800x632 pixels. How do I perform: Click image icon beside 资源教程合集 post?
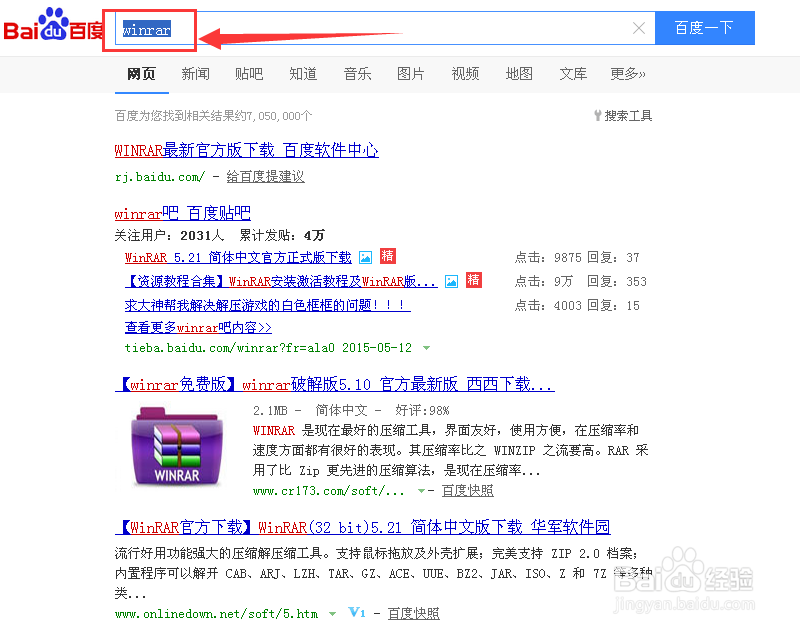[452, 282]
